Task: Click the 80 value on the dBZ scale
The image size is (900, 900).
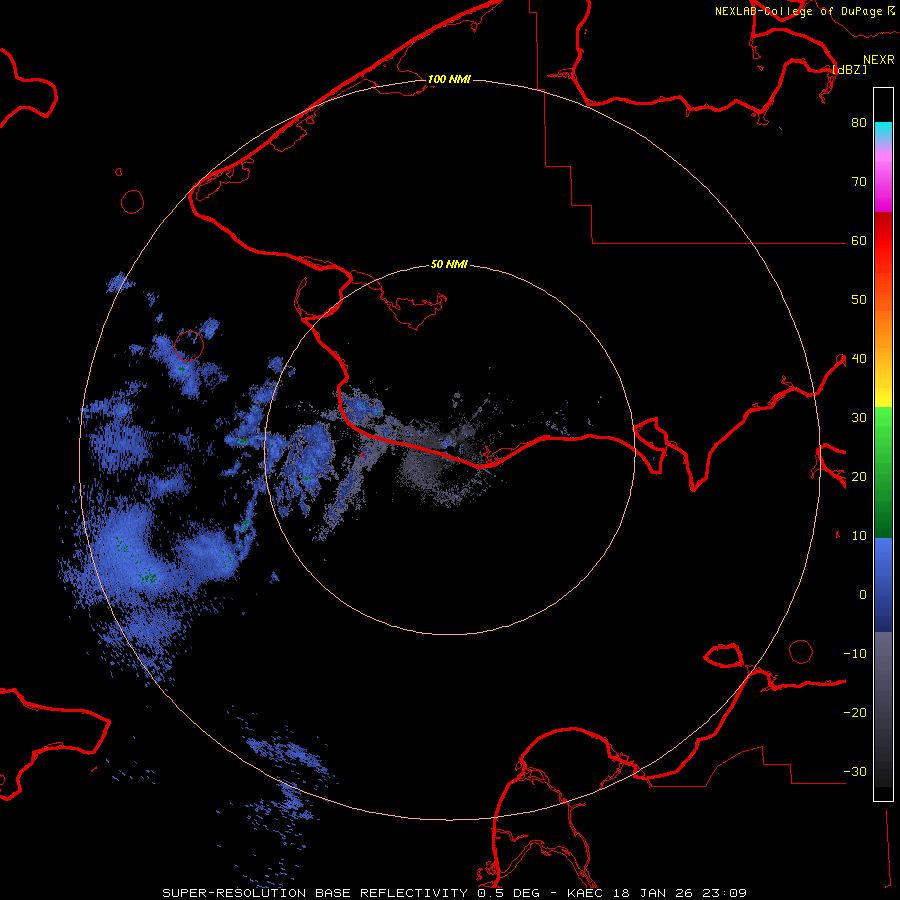Action: click(859, 123)
